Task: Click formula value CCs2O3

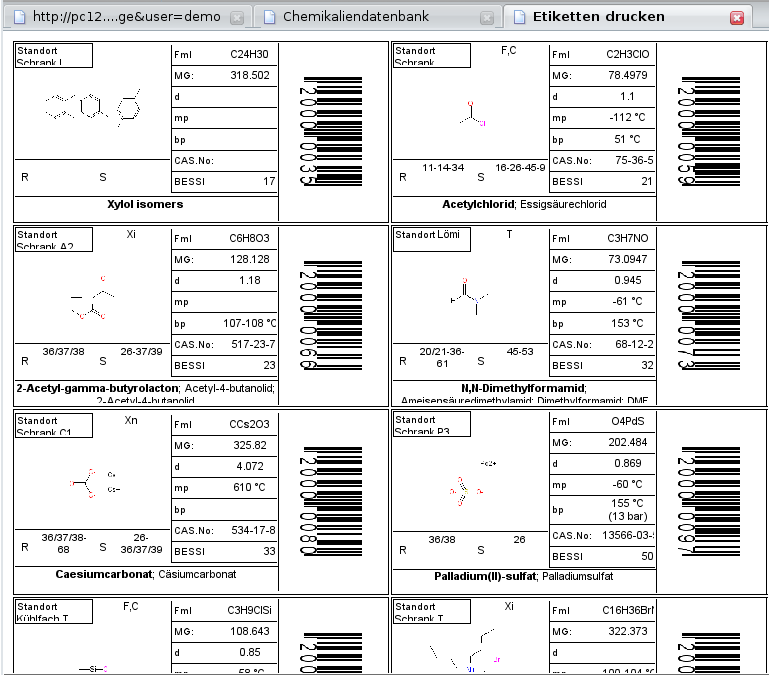Action: coord(249,424)
